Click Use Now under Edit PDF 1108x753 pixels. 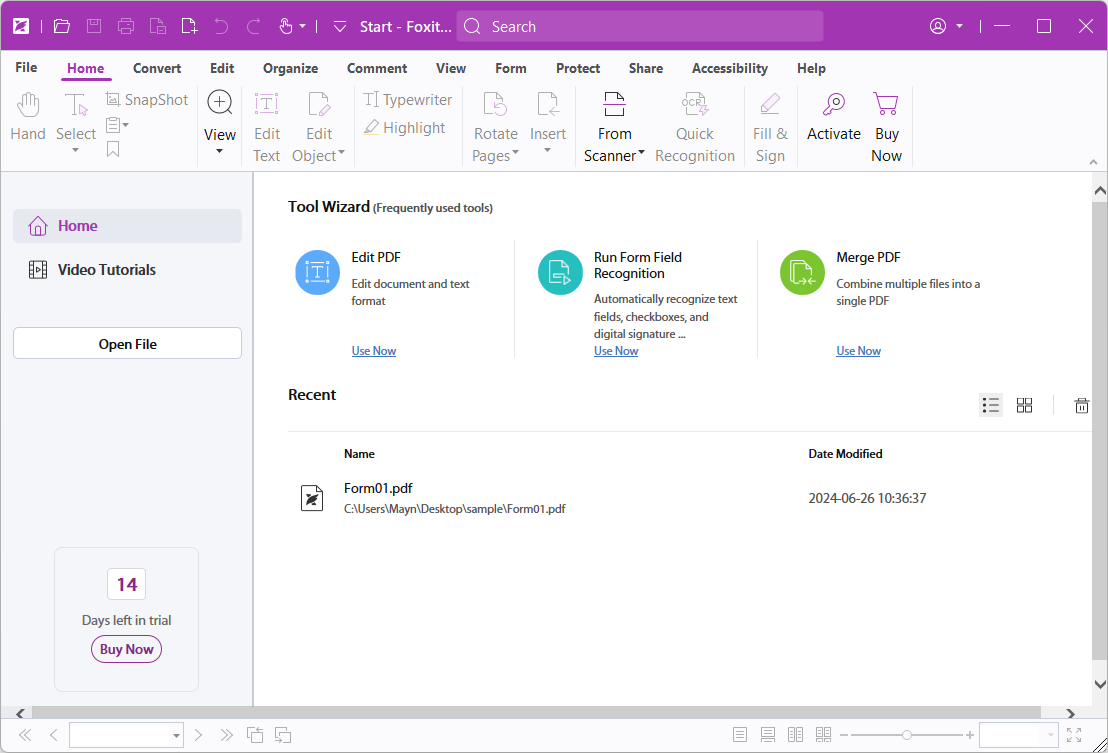click(x=374, y=351)
